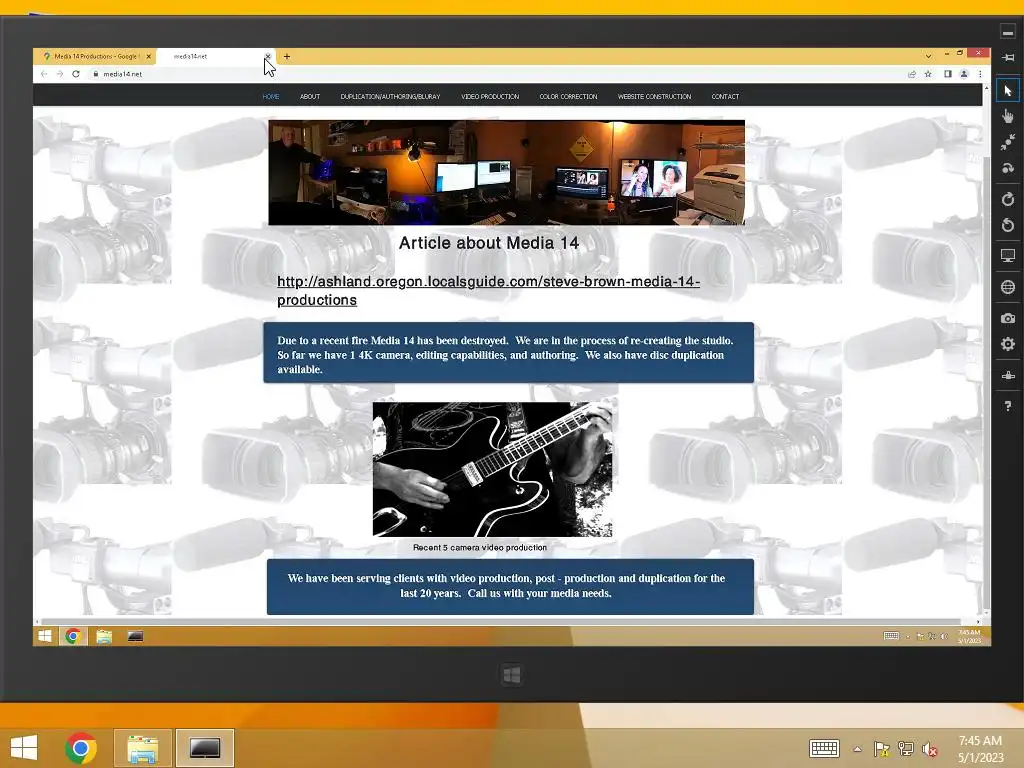Screen dimensions: 1024x768
Task: Open remote desktop Start button
Action: pos(44,636)
